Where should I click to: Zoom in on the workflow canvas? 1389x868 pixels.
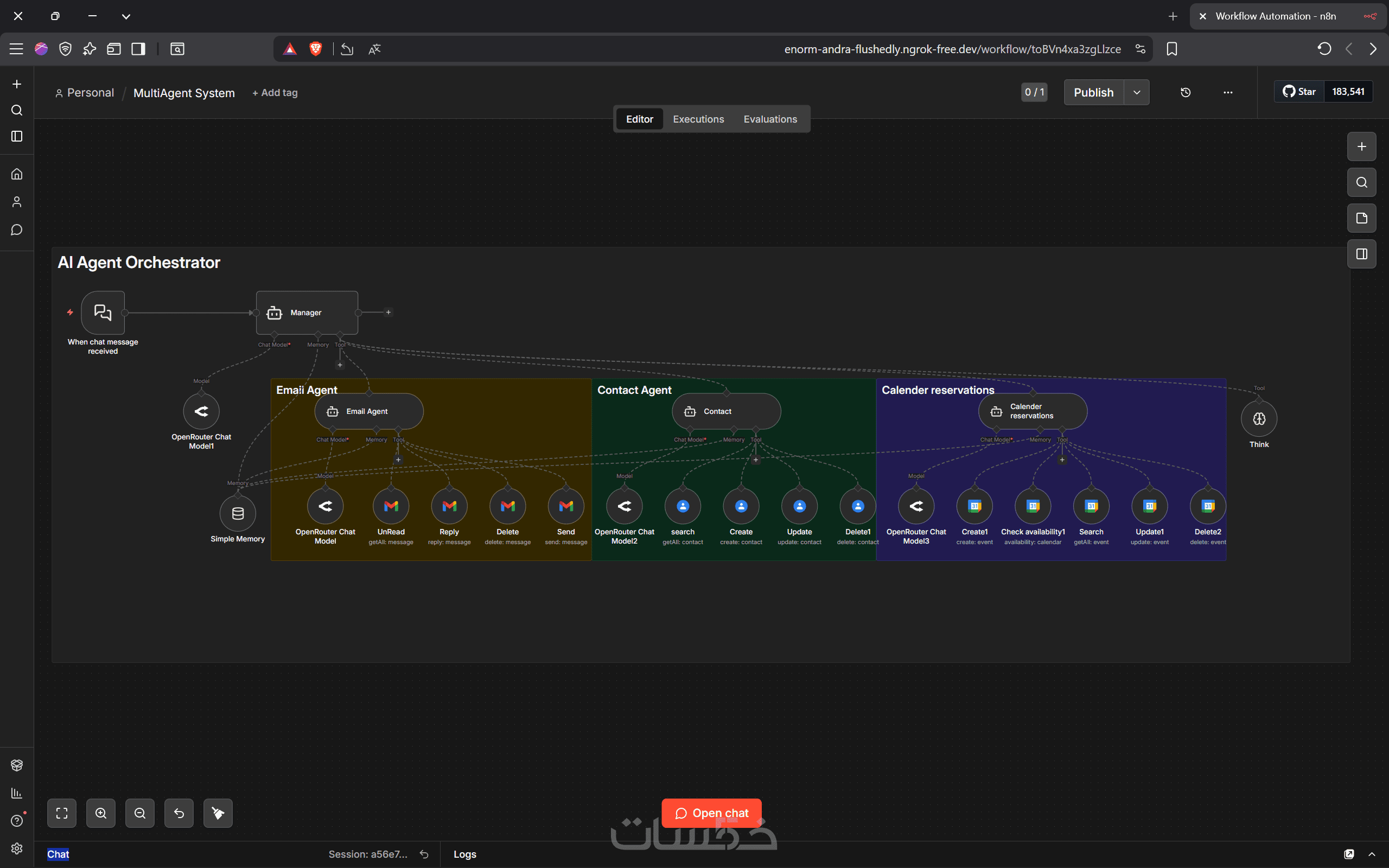tap(101, 813)
